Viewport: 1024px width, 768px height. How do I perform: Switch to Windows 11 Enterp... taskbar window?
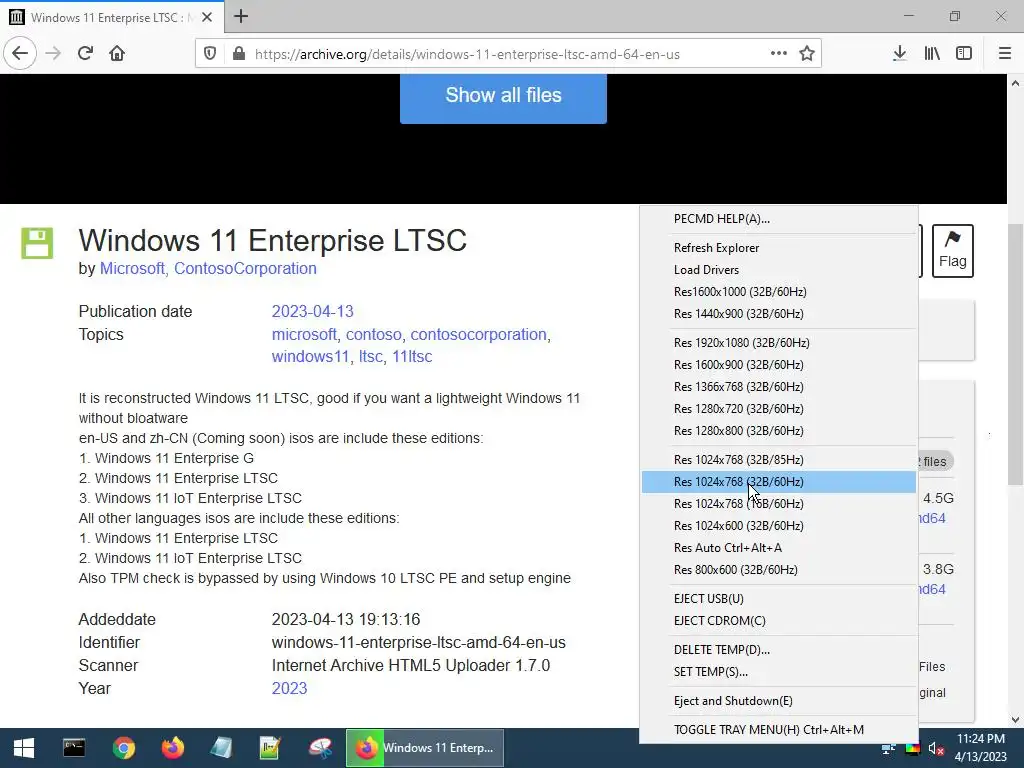coord(424,748)
